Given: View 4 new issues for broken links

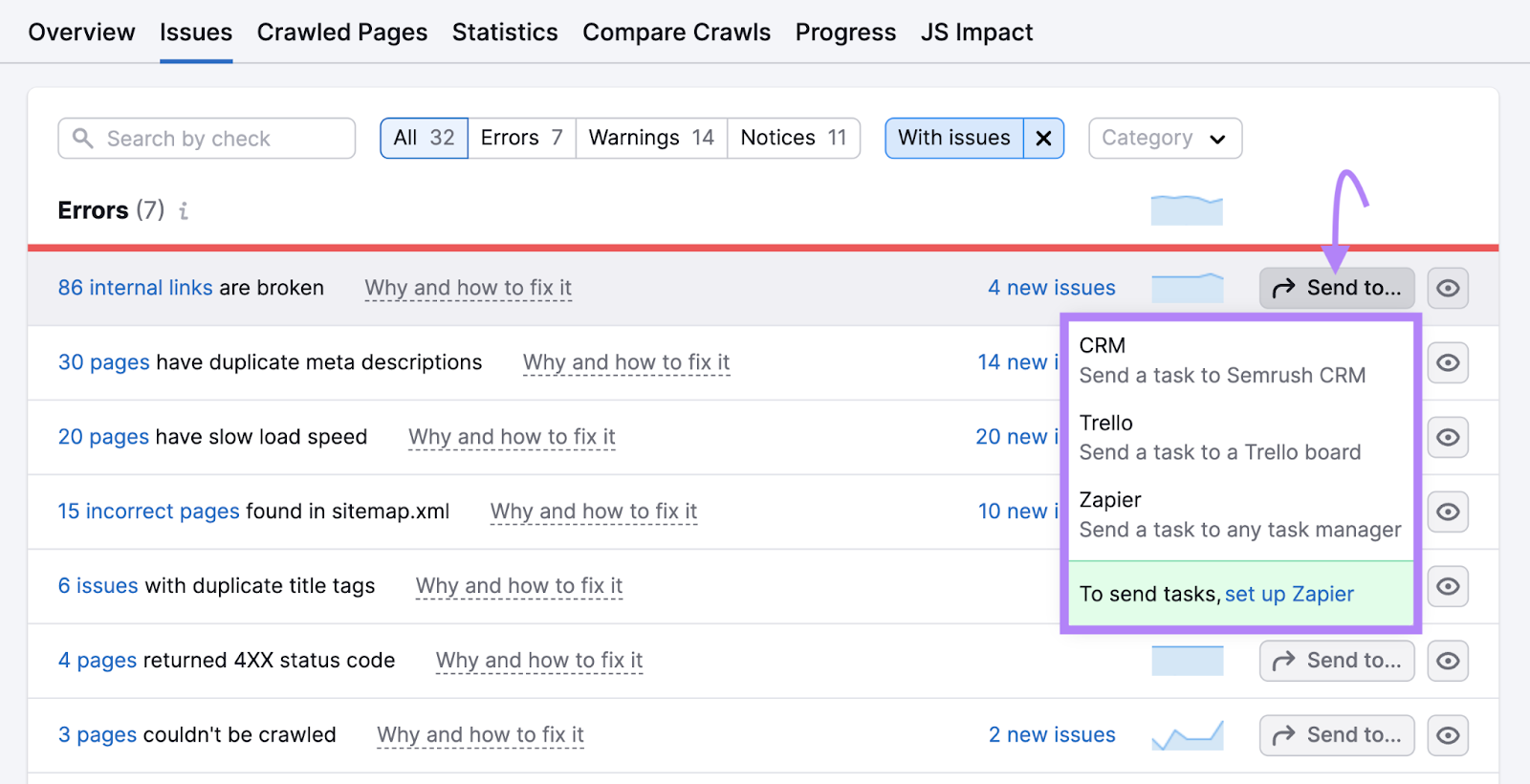Looking at the screenshot, I should click(x=1051, y=288).
